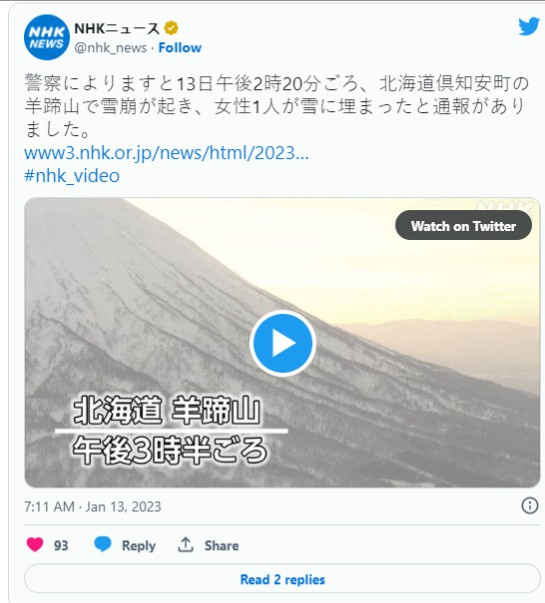Image resolution: width=545 pixels, height=603 pixels.
Task: Open the 7:11 AM Jan 13, 2023 timestamp
Action: (93, 506)
